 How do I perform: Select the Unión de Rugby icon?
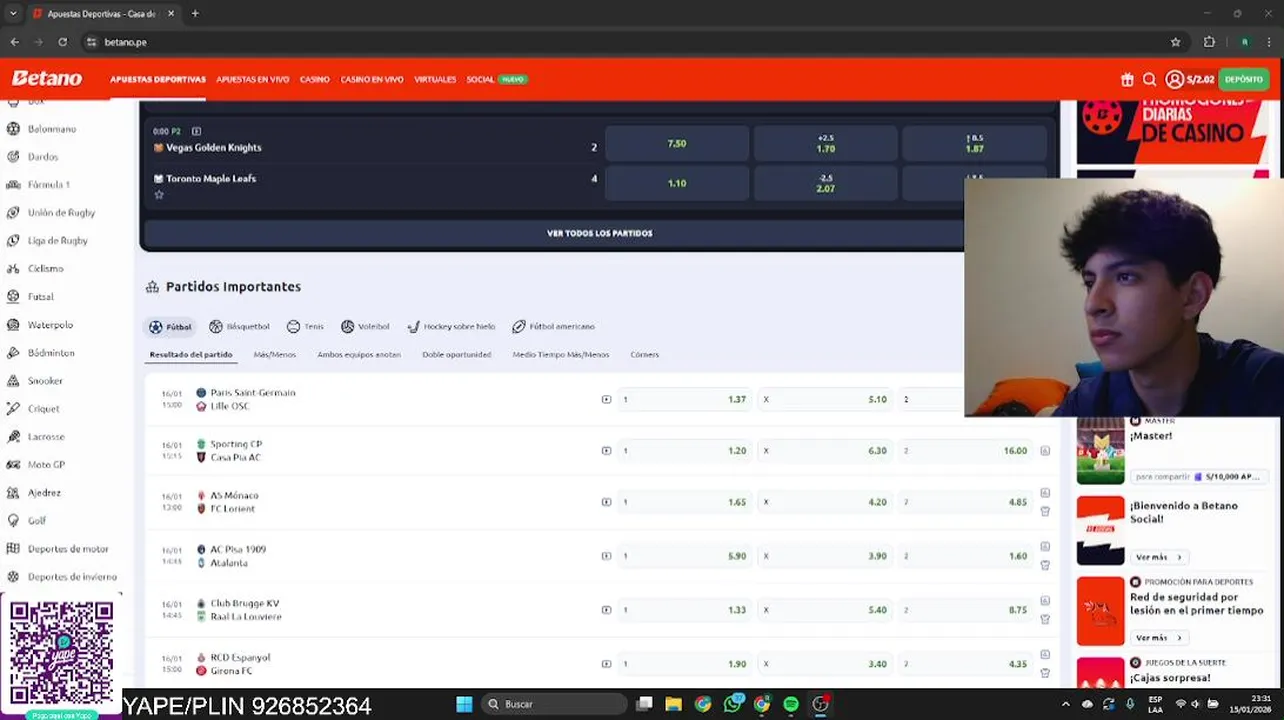tap(13, 213)
